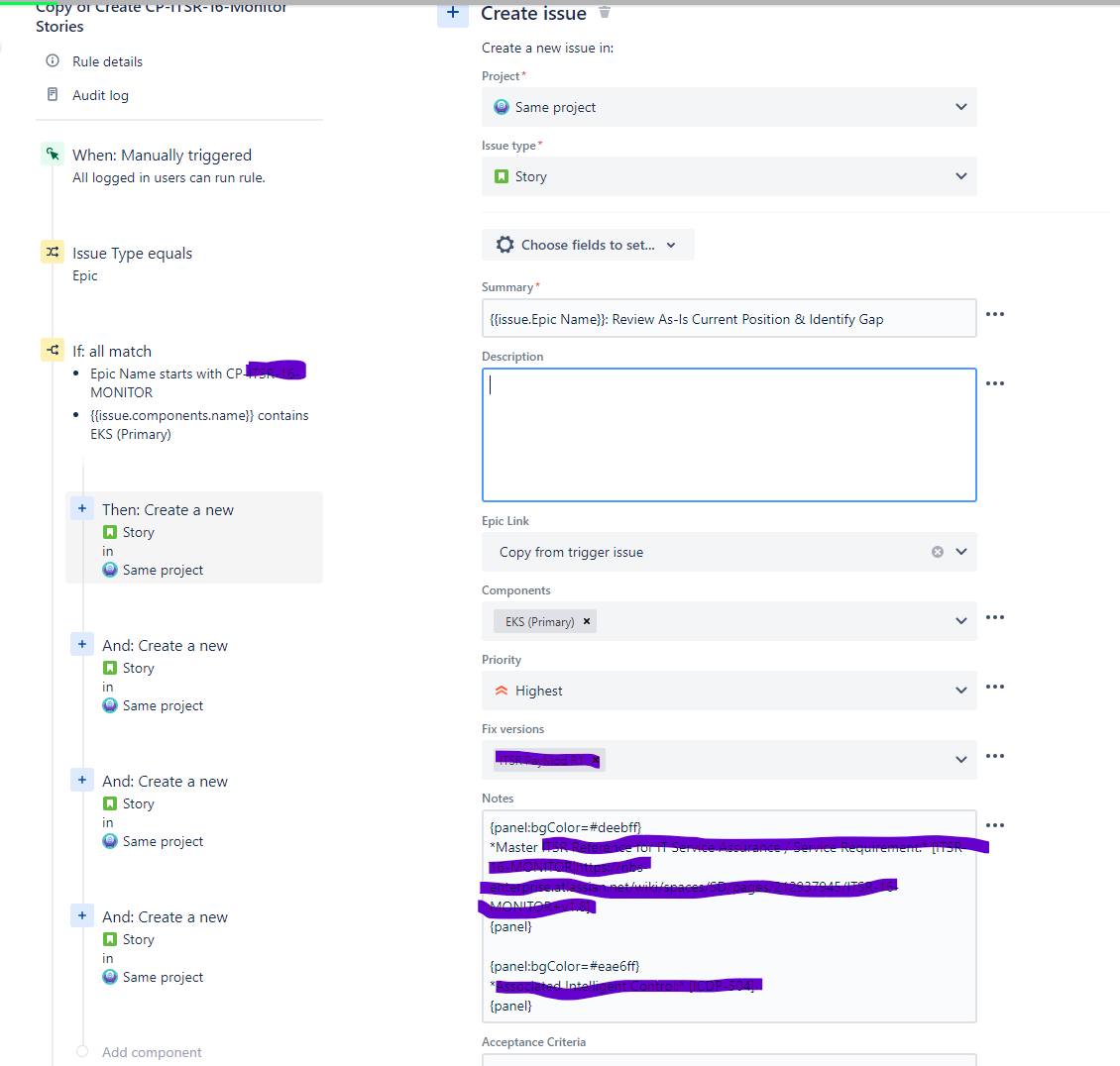
Task: Click the {{issue.components.name}} contains condition text
Action: [x=199, y=425]
